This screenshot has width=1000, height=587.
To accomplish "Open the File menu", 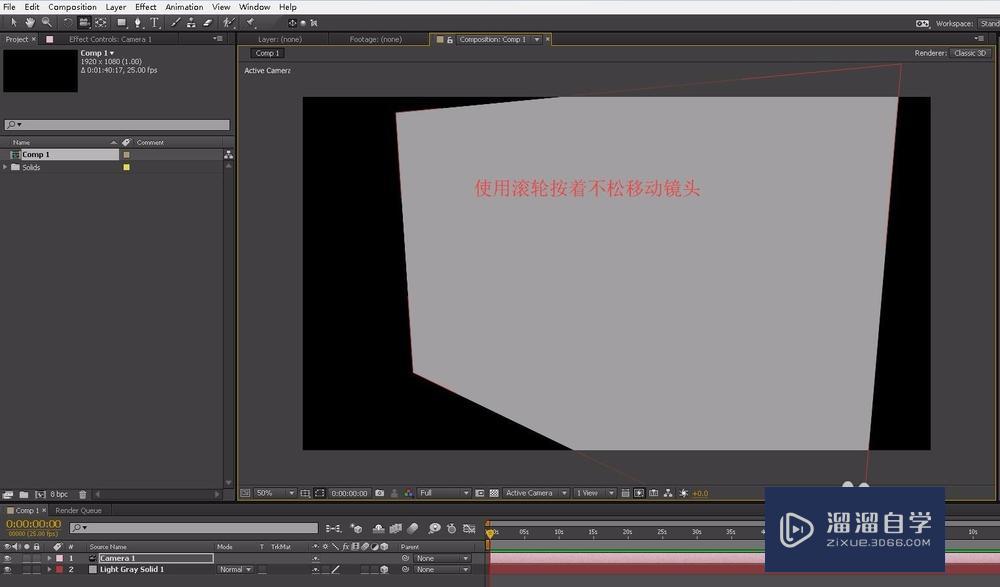I will click(9, 6).
